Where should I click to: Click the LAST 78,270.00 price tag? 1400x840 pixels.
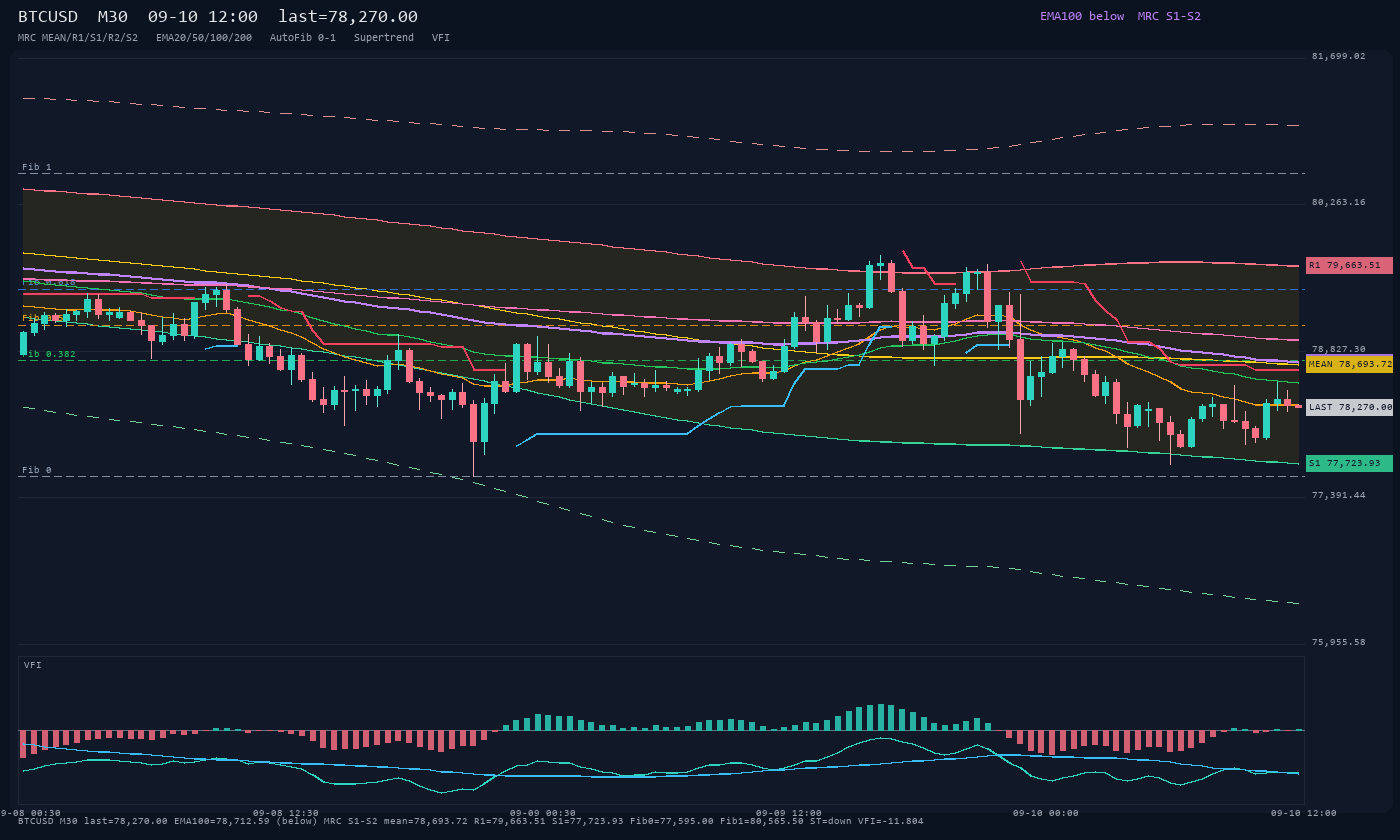click(x=1349, y=407)
